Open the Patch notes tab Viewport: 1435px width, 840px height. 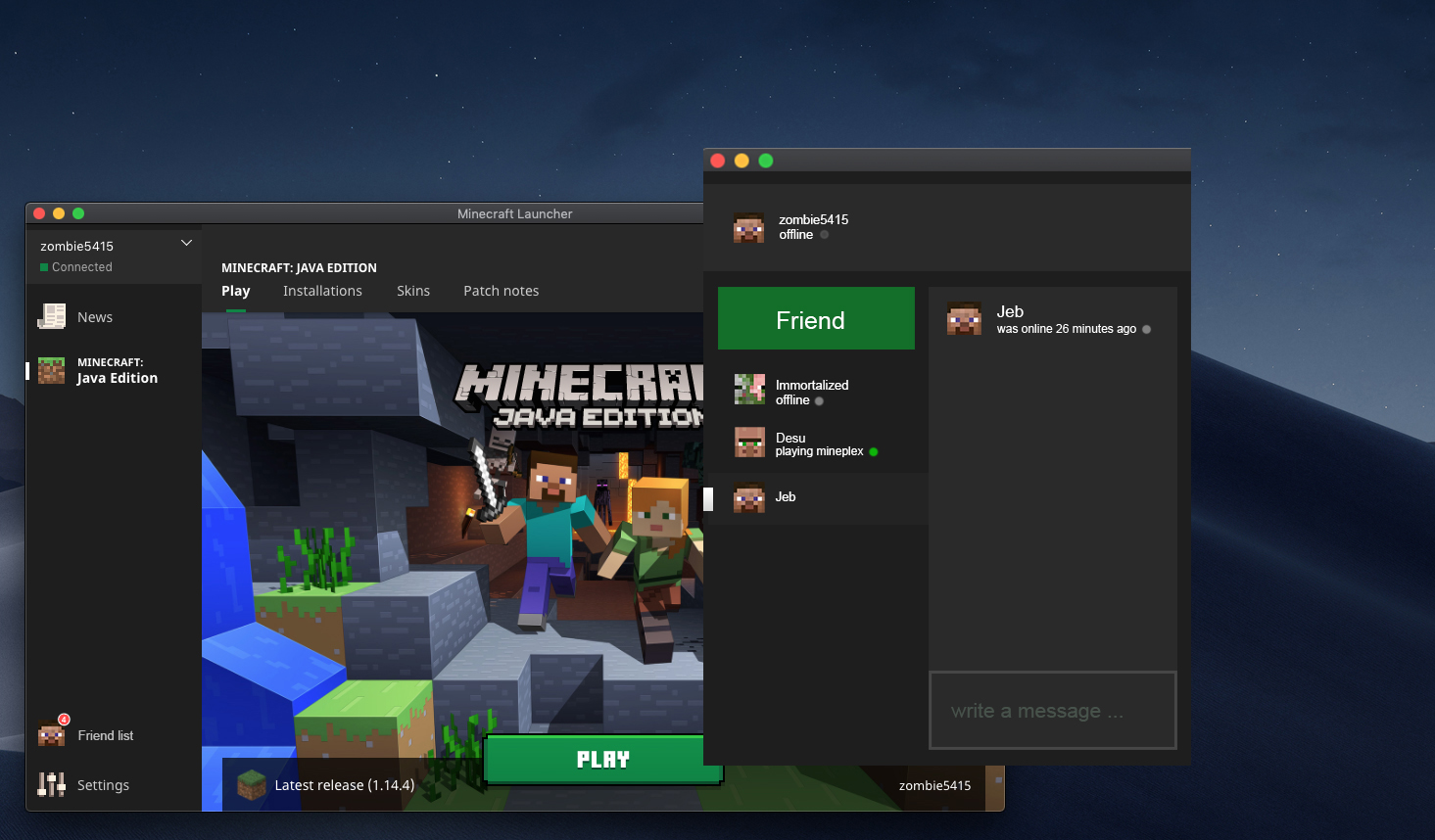tap(501, 291)
